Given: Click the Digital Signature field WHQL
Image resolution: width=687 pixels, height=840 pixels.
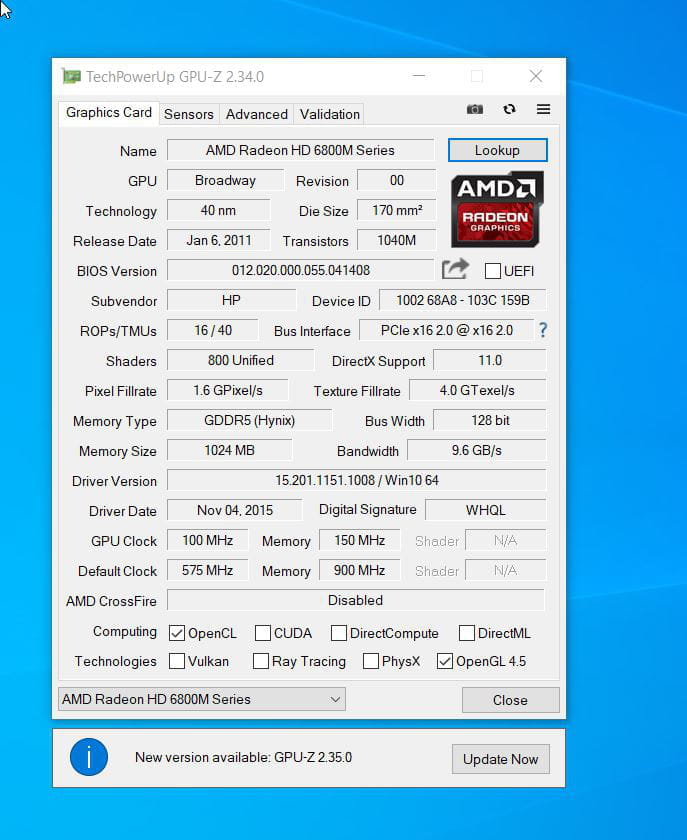Looking at the screenshot, I should pyautogui.click(x=486, y=510).
